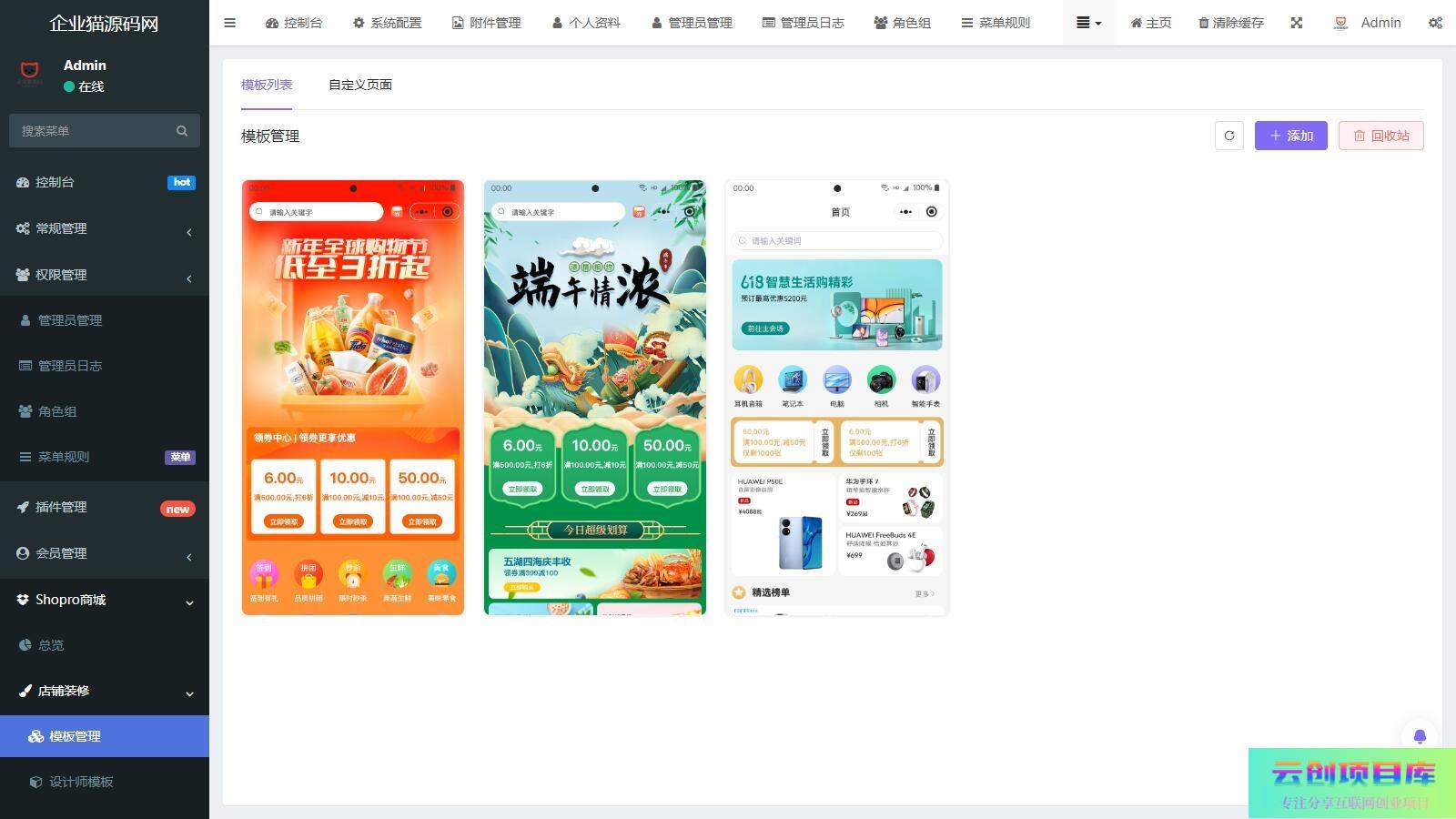Collapse the 店铺装修 sidebar group
1456x819 pixels.
tap(105, 691)
